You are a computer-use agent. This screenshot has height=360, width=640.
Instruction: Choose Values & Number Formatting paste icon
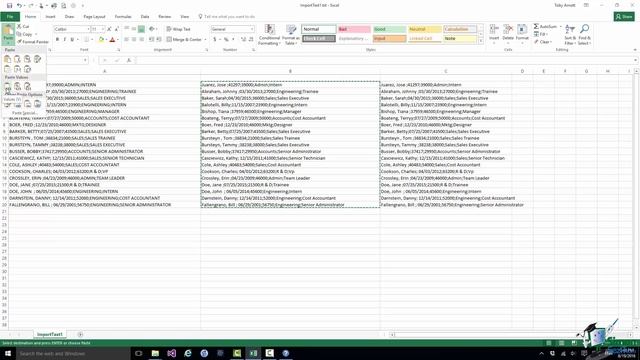click(17, 87)
